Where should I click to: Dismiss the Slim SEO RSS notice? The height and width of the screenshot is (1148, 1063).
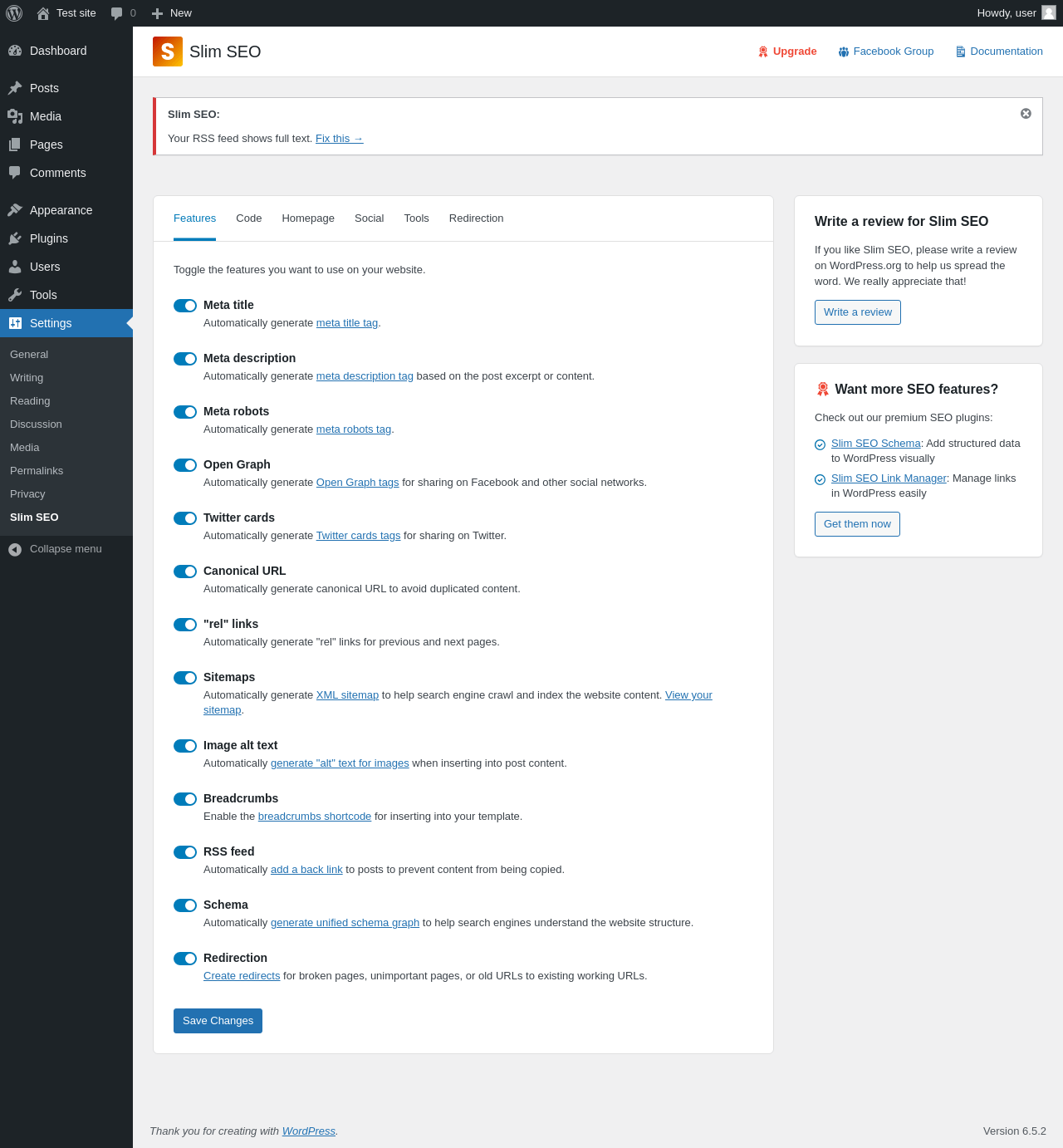[x=1026, y=114]
